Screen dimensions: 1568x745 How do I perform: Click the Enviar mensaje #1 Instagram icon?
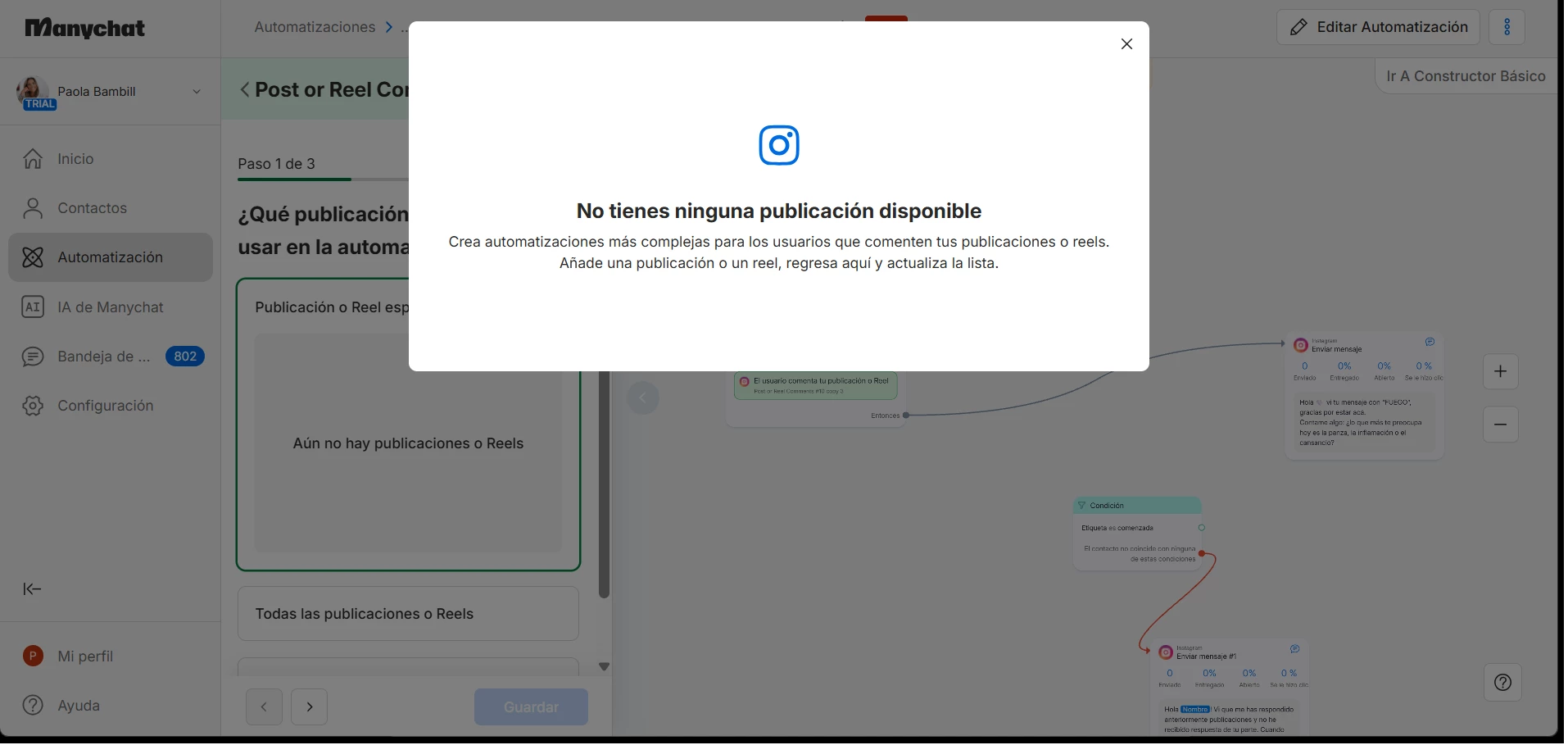pos(1166,652)
